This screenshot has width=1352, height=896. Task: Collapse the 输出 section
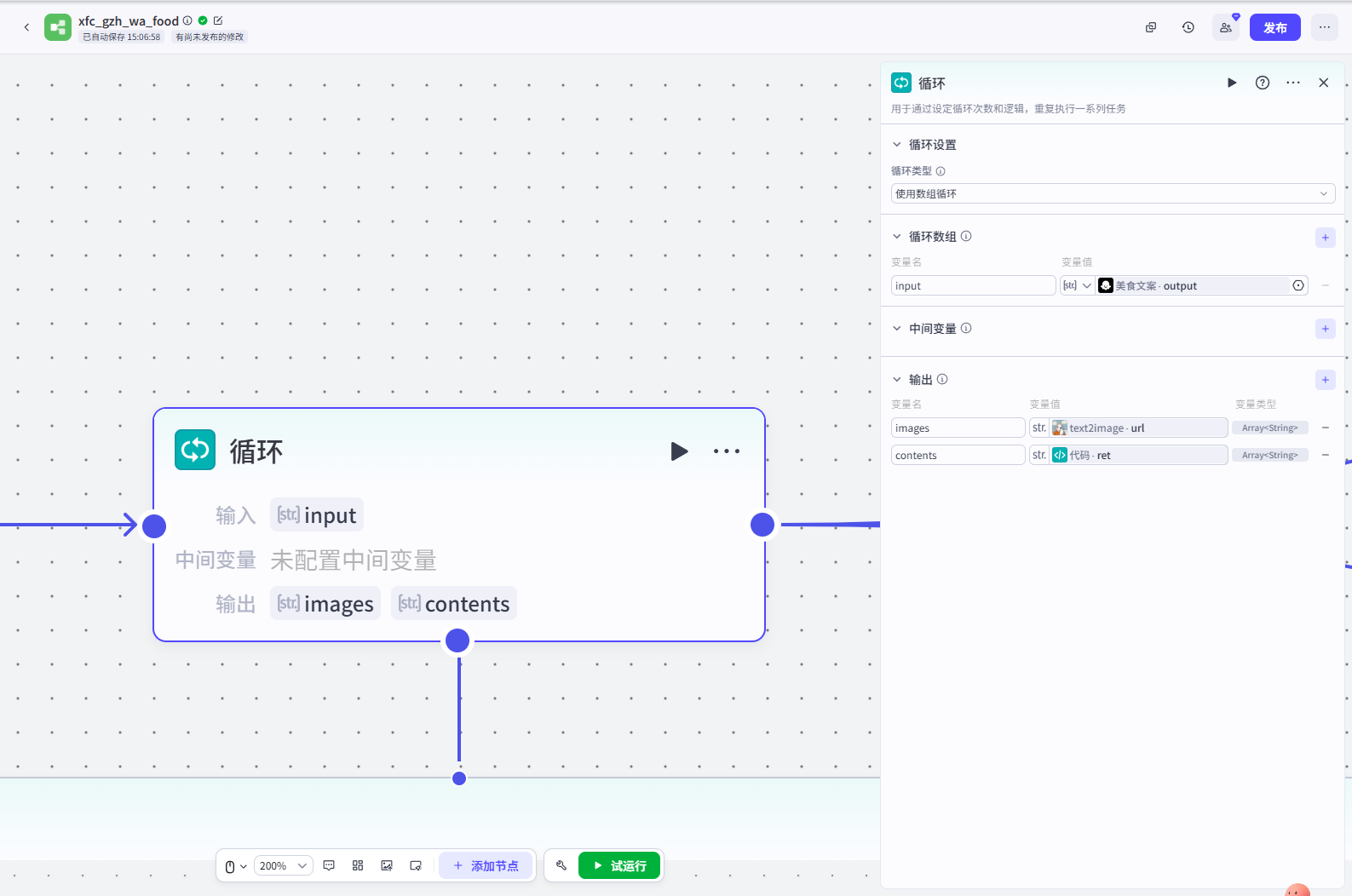897,380
